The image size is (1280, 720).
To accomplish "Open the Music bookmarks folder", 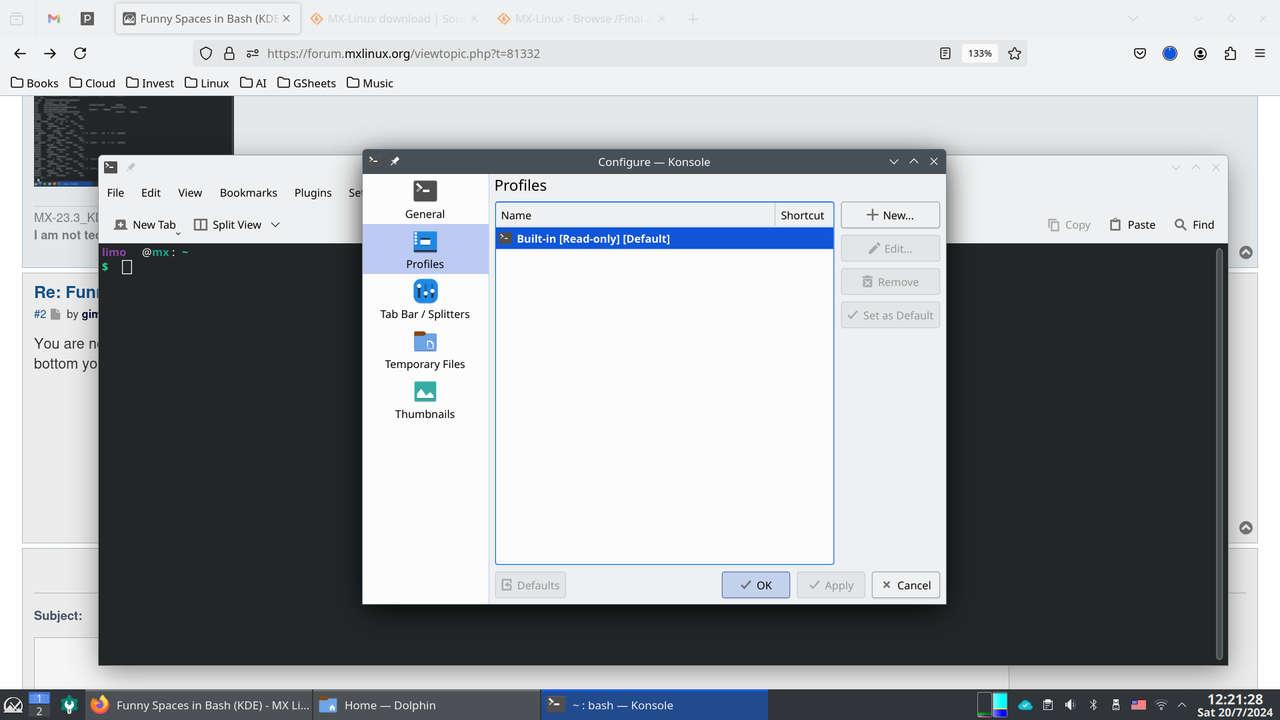I will (x=370, y=83).
